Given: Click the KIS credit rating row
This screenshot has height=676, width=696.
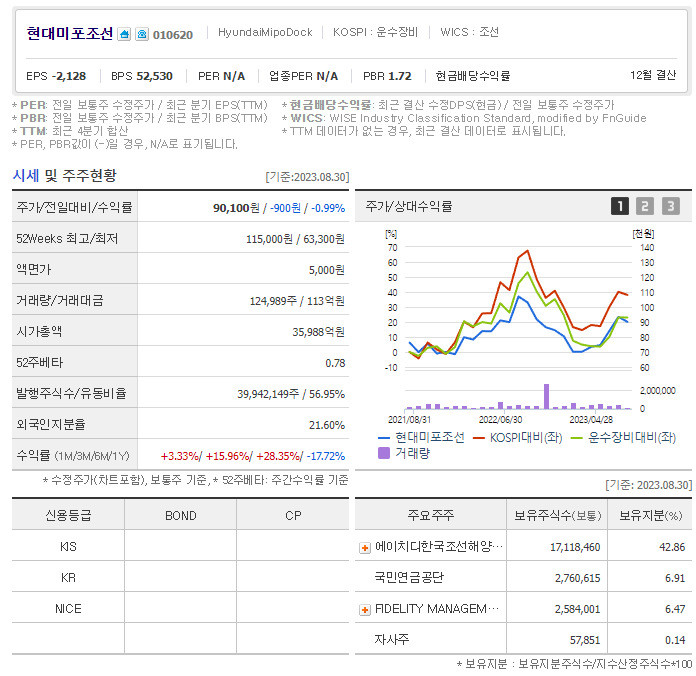Looking at the screenshot, I should point(180,546).
